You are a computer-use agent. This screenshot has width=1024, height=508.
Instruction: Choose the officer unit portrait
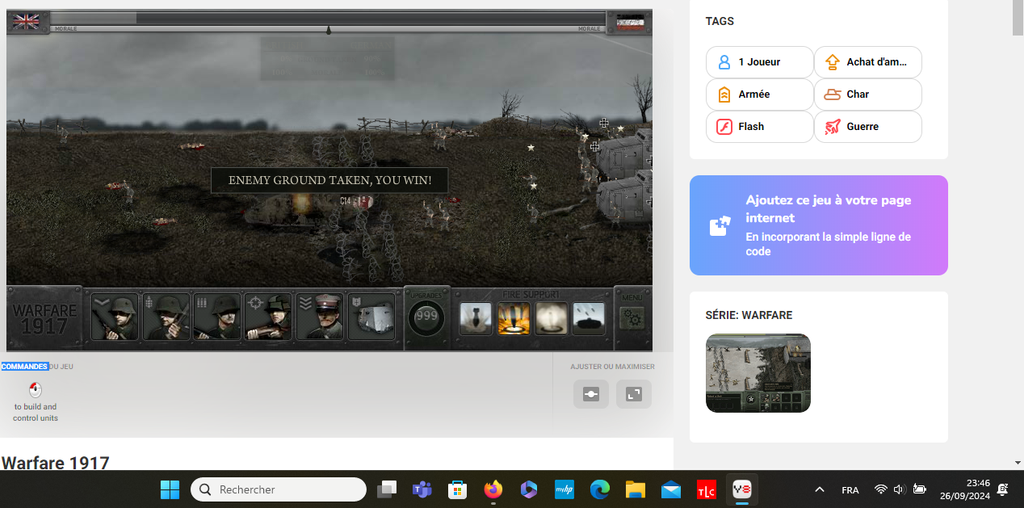(x=322, y=317)
